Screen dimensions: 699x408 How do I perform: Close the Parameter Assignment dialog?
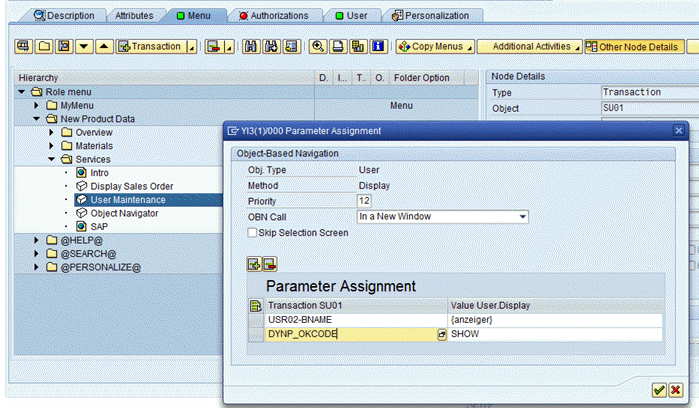pos(678,131)
